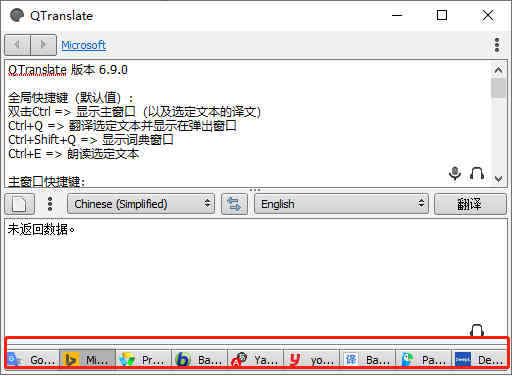Clear text with the blank page icon
The height and width of the screenshot is (376, 513).
(19, 204)
